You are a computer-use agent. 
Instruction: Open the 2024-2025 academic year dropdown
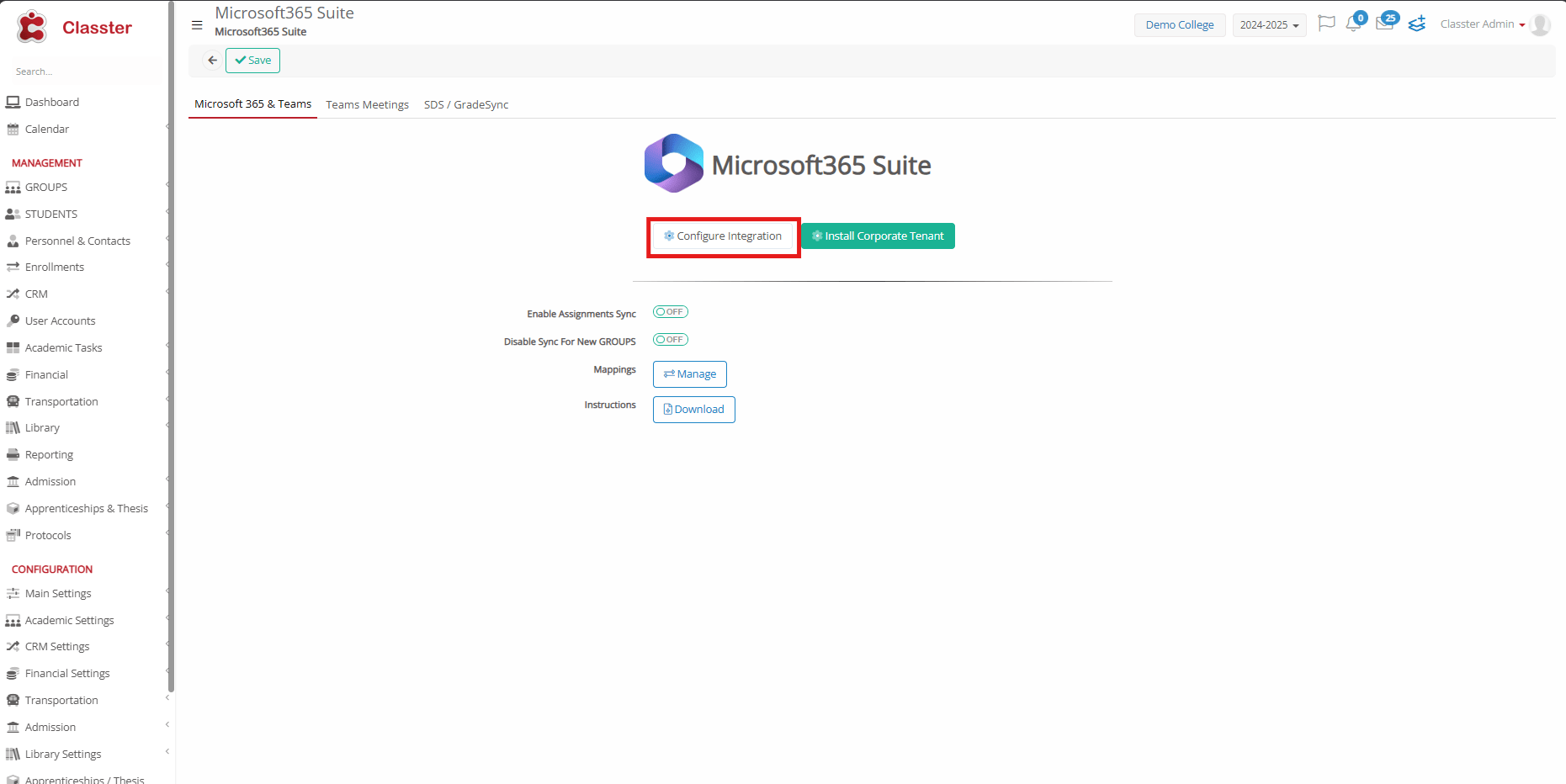point(1269,25)
